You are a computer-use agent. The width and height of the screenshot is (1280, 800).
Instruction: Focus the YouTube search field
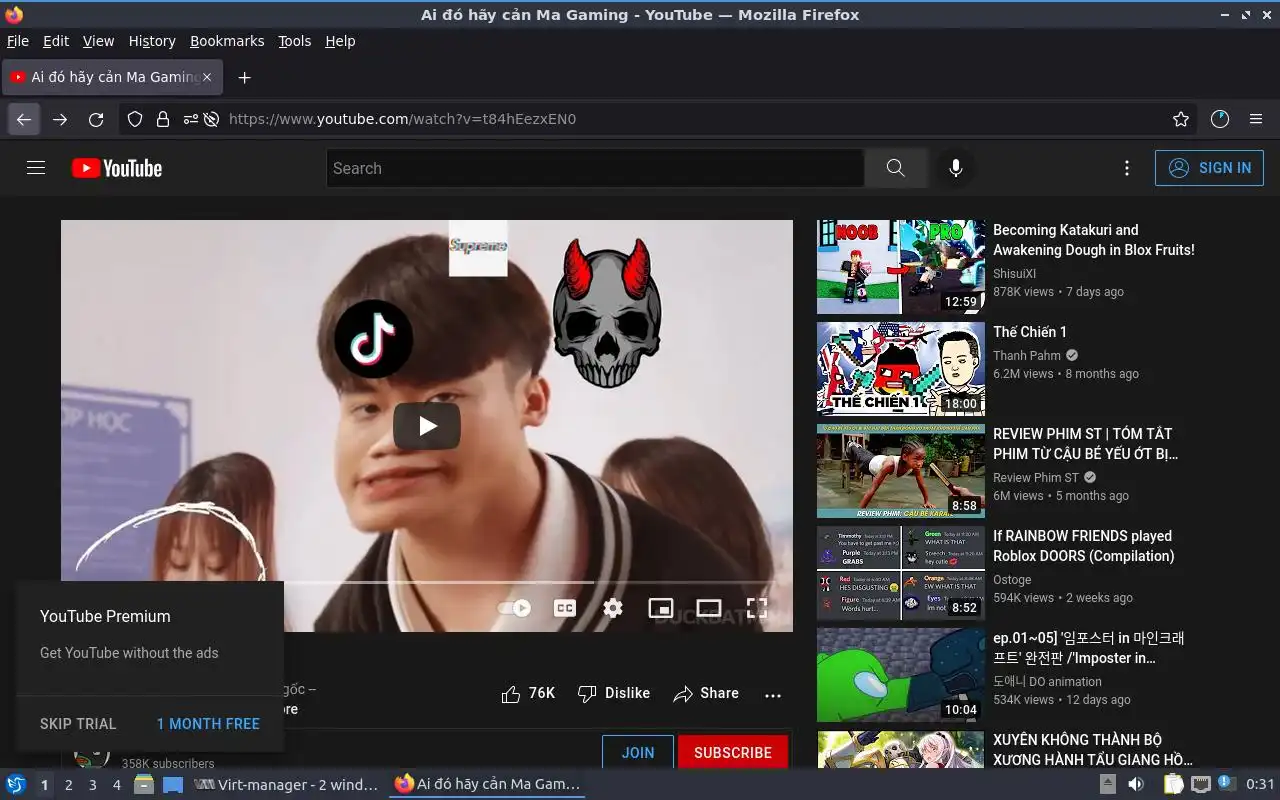595,168
